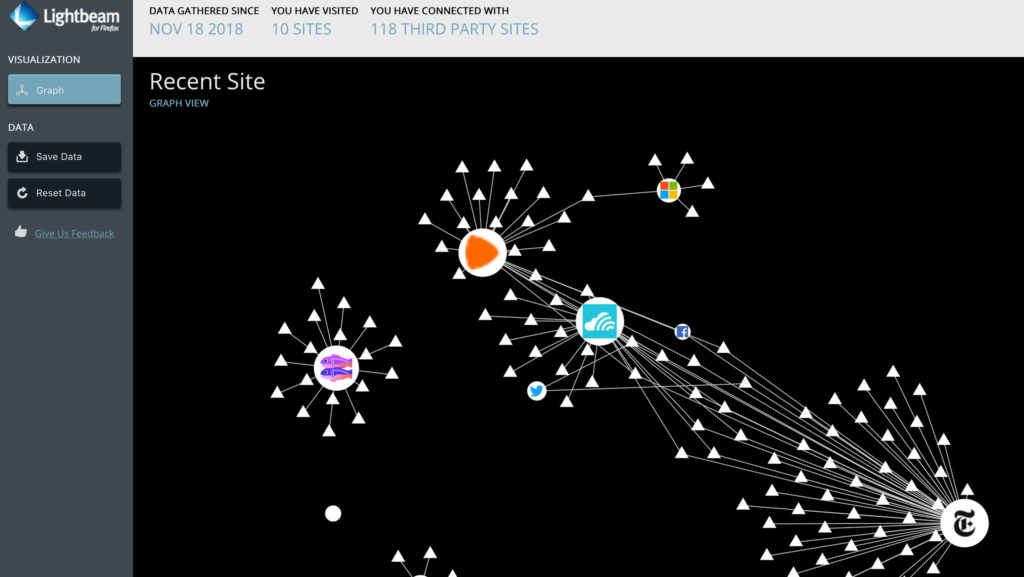Select the New York Times site node
The height and width of the screenshot is (577, 1024).
[x=964, y=523]
